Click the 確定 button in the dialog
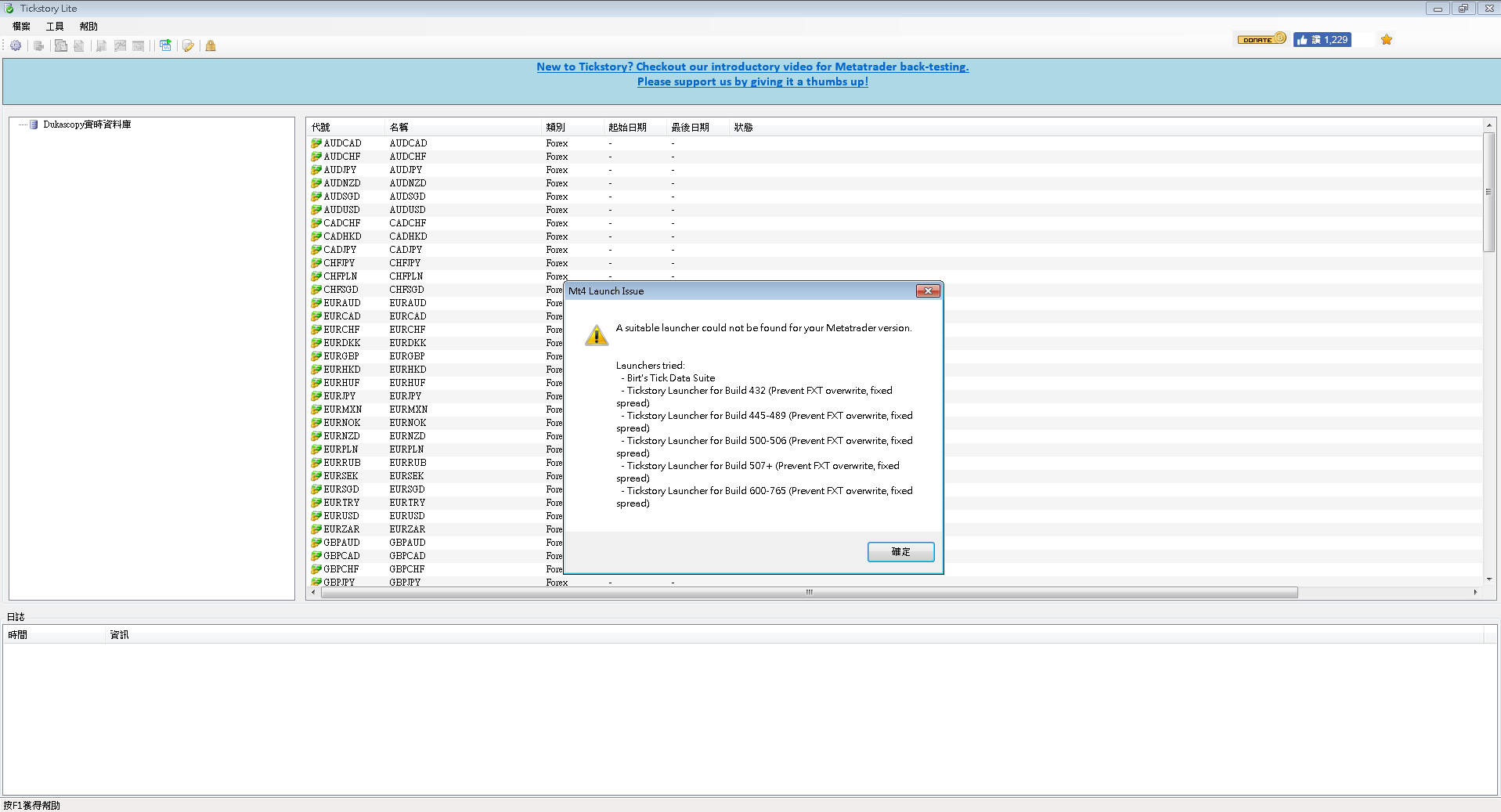 coord(901,552)
